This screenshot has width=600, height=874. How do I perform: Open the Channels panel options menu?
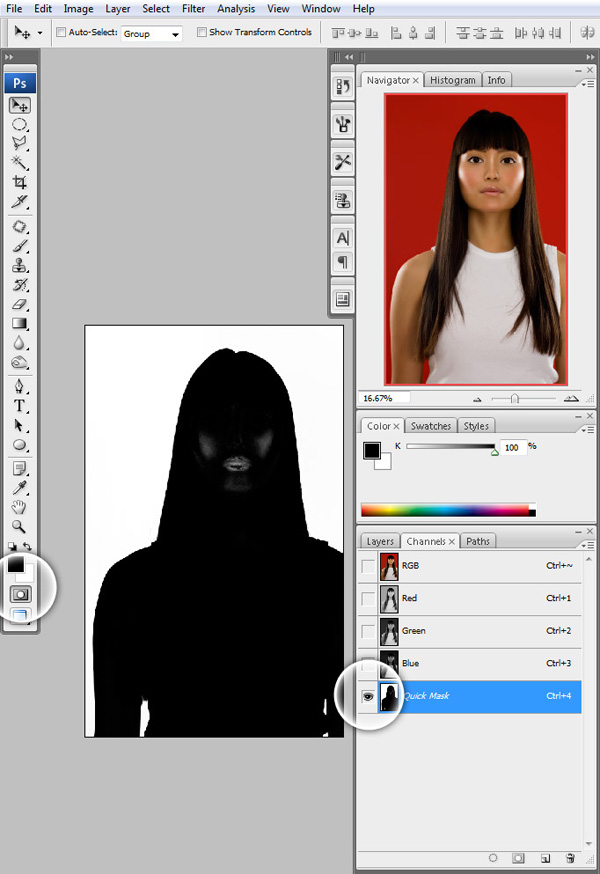588,545
